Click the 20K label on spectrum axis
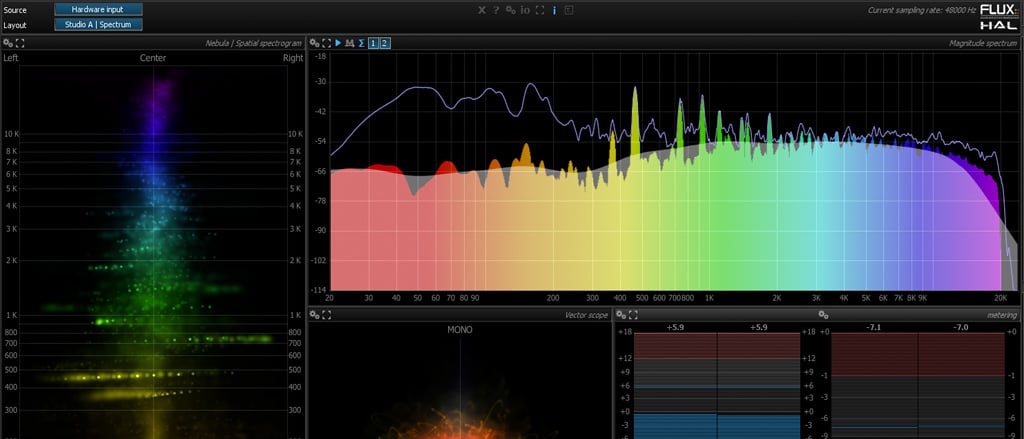Image resolution: width=1024 pixels, height=439 pixels. pyautogui.click(x=1000, y=298)
